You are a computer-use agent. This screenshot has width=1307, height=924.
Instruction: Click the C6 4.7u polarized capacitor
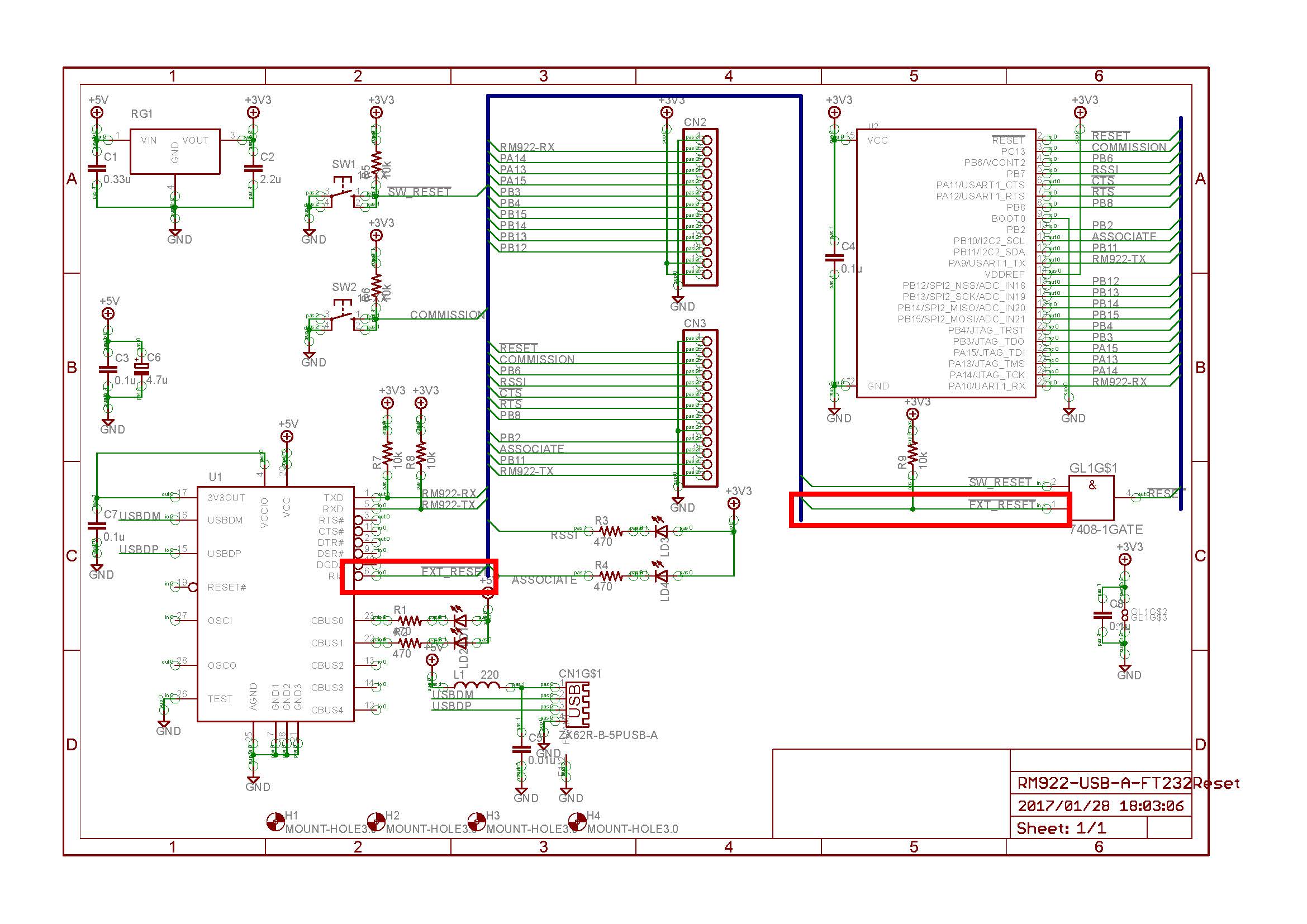click(141, 369)
